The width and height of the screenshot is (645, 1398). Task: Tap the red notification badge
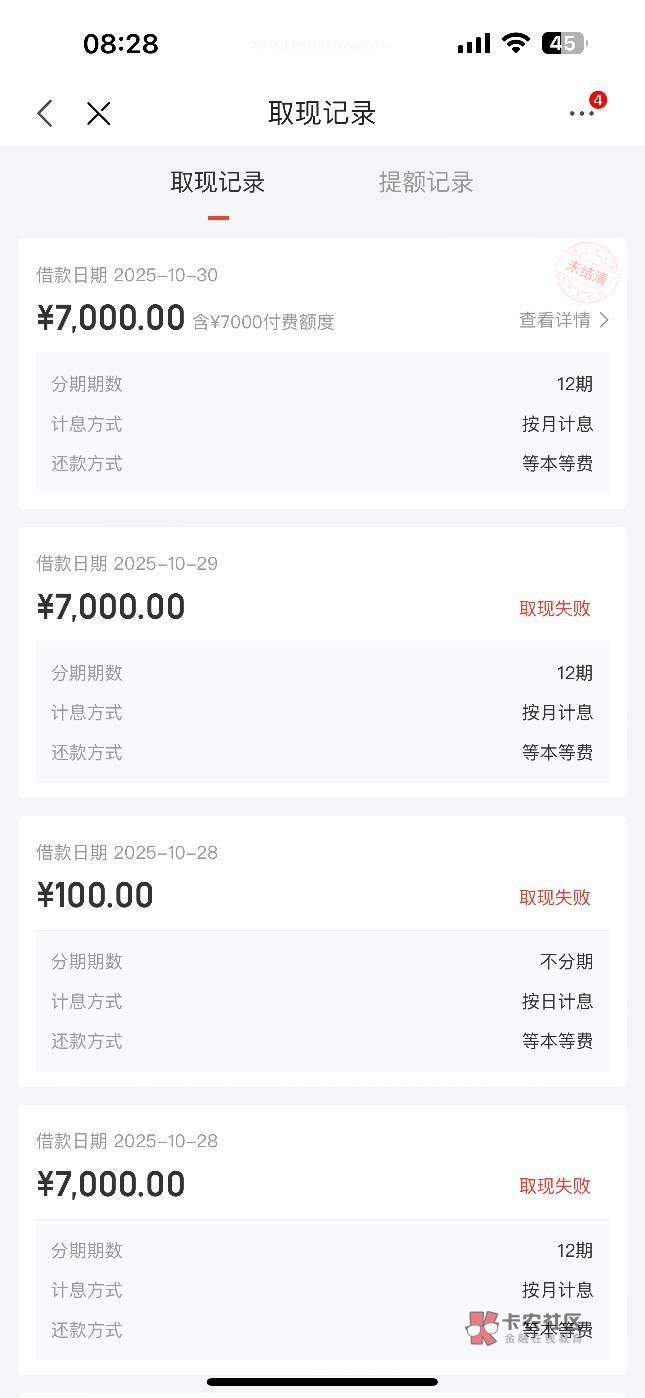point(598,100)
